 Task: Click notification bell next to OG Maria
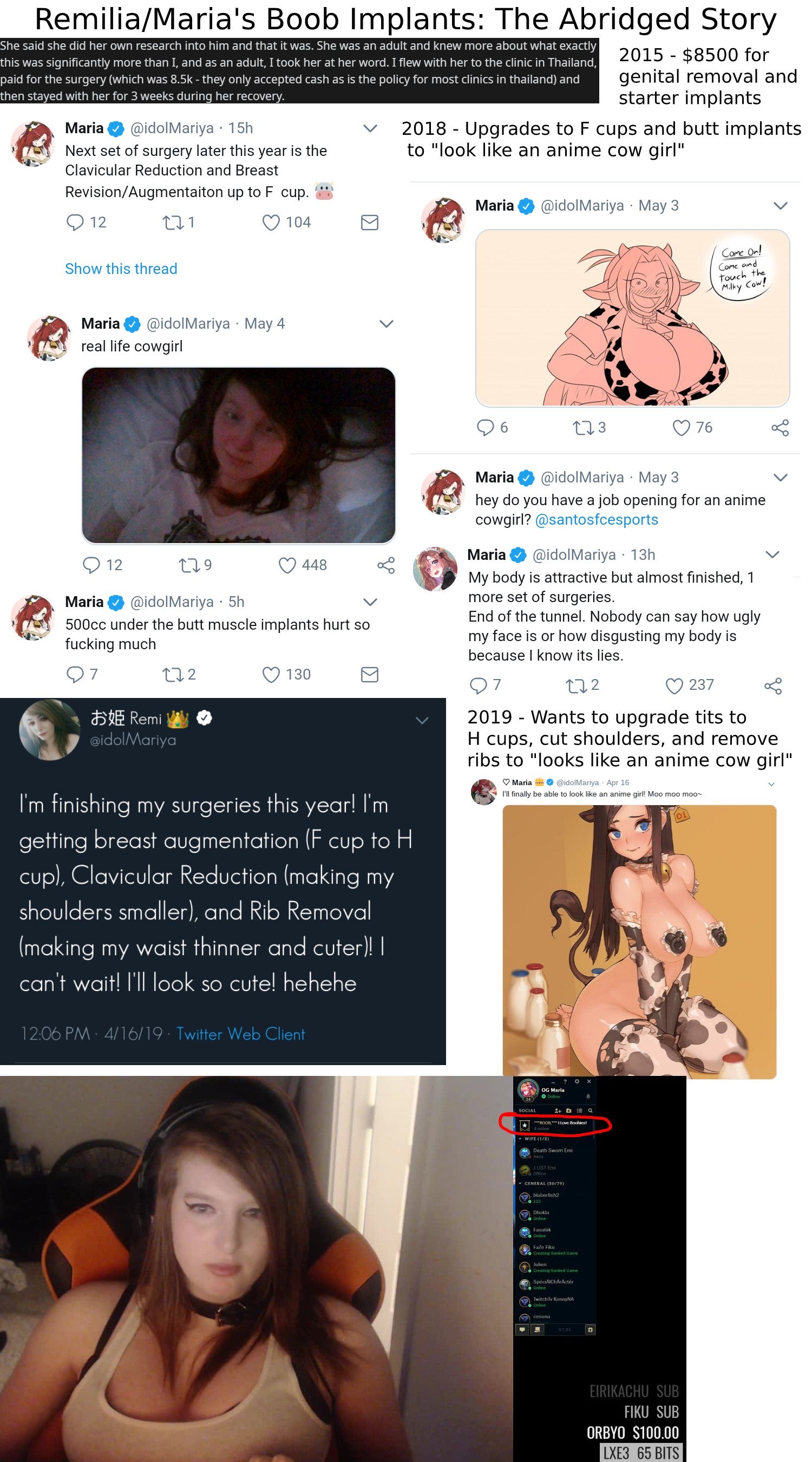[588, 1096]
